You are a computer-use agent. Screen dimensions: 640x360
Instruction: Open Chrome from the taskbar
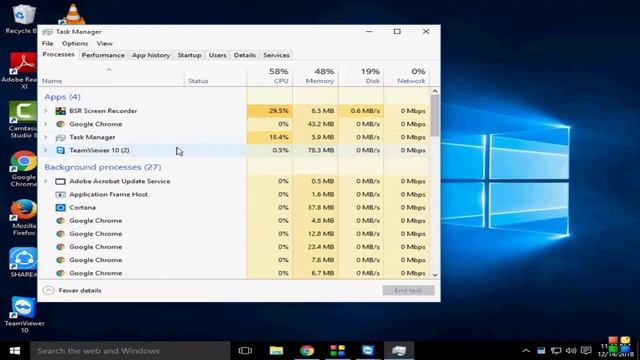307,351
